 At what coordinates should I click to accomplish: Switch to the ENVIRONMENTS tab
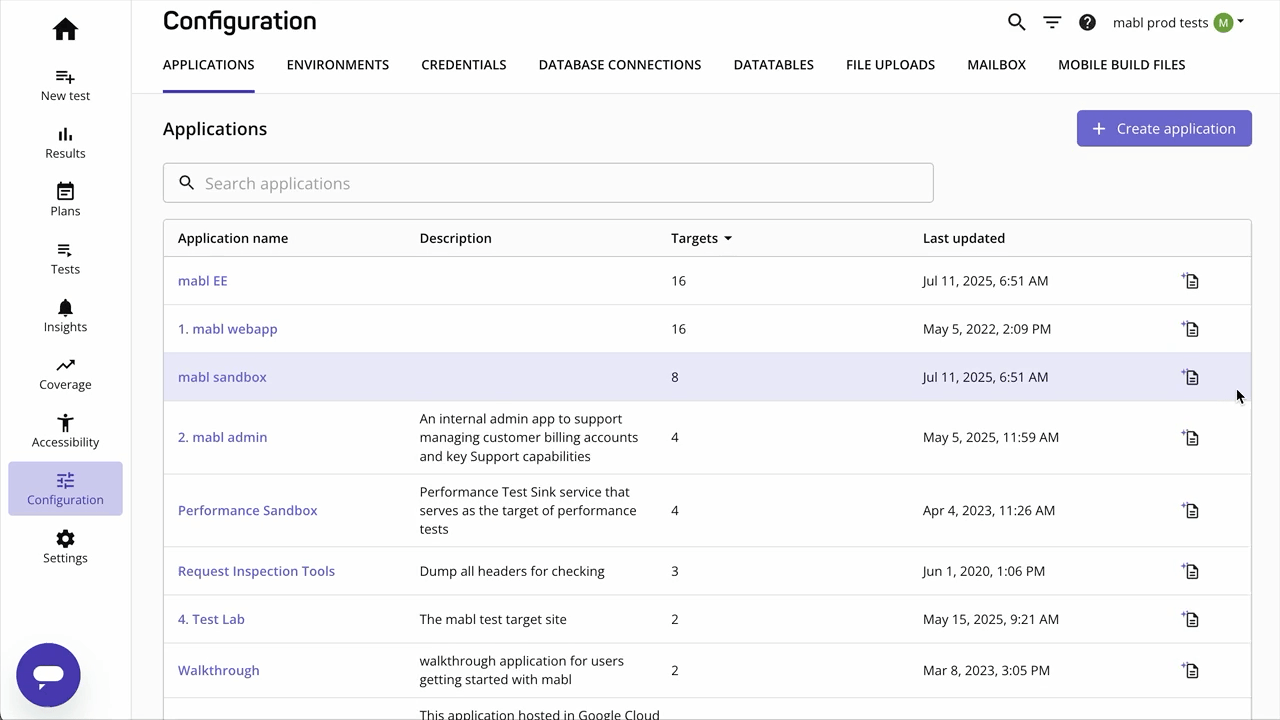coord(337,64)
